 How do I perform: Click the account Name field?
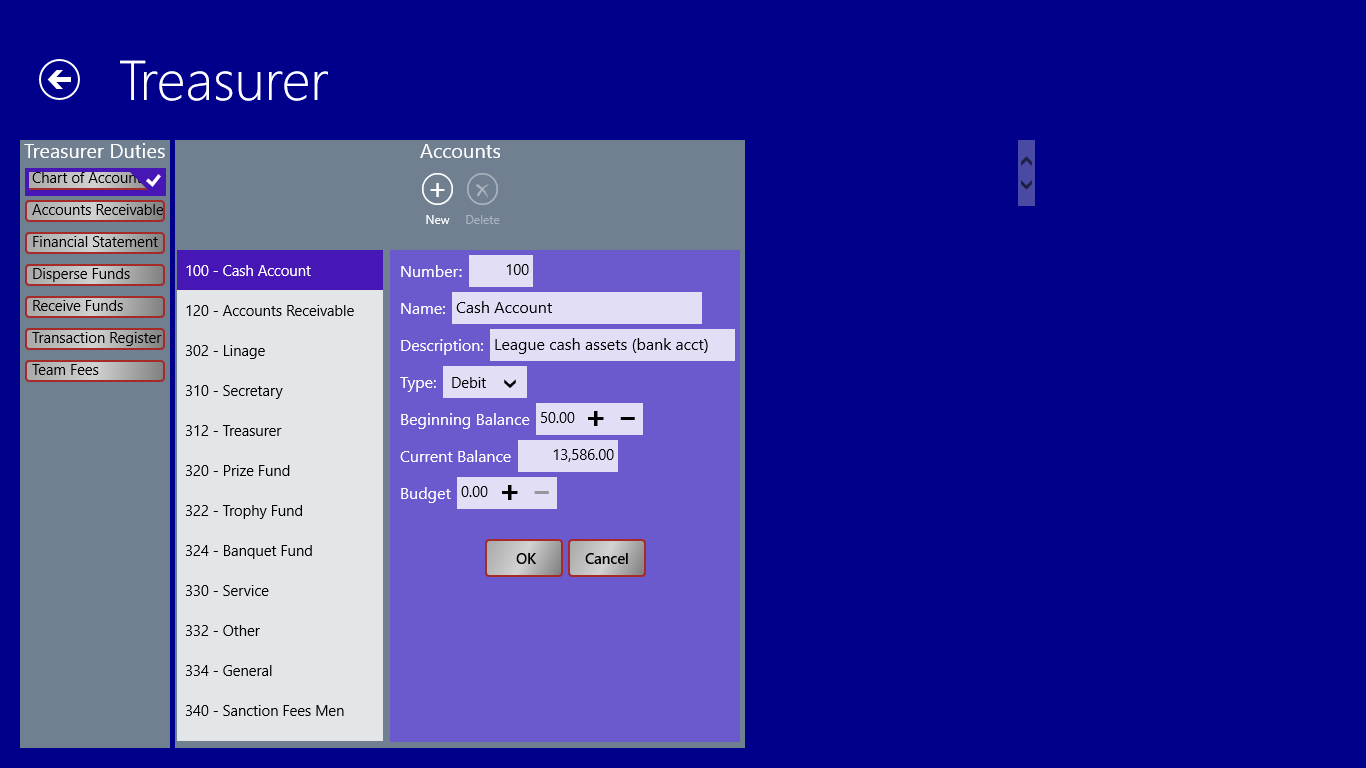coord(576,308)
